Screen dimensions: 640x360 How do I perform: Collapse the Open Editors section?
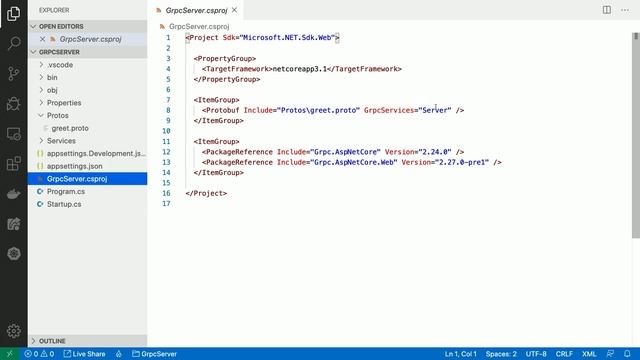(87, 26)
